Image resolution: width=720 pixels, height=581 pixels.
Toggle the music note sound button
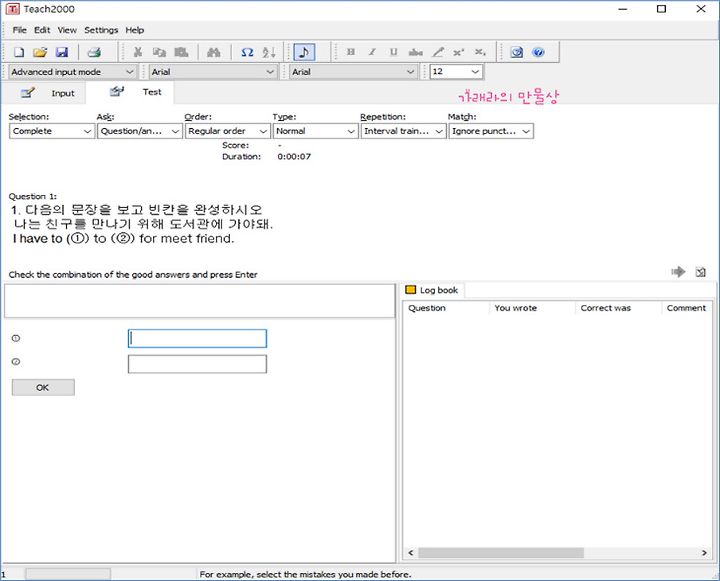(304, 52)
